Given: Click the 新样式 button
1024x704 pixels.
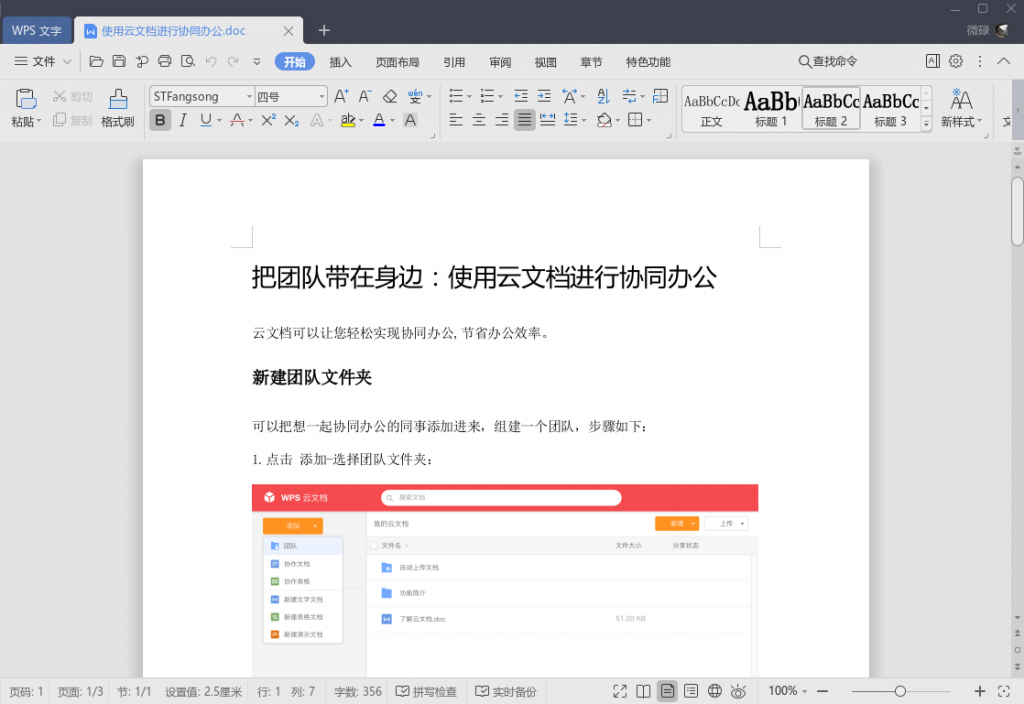Looking at the screenshot, I should 961,108.
